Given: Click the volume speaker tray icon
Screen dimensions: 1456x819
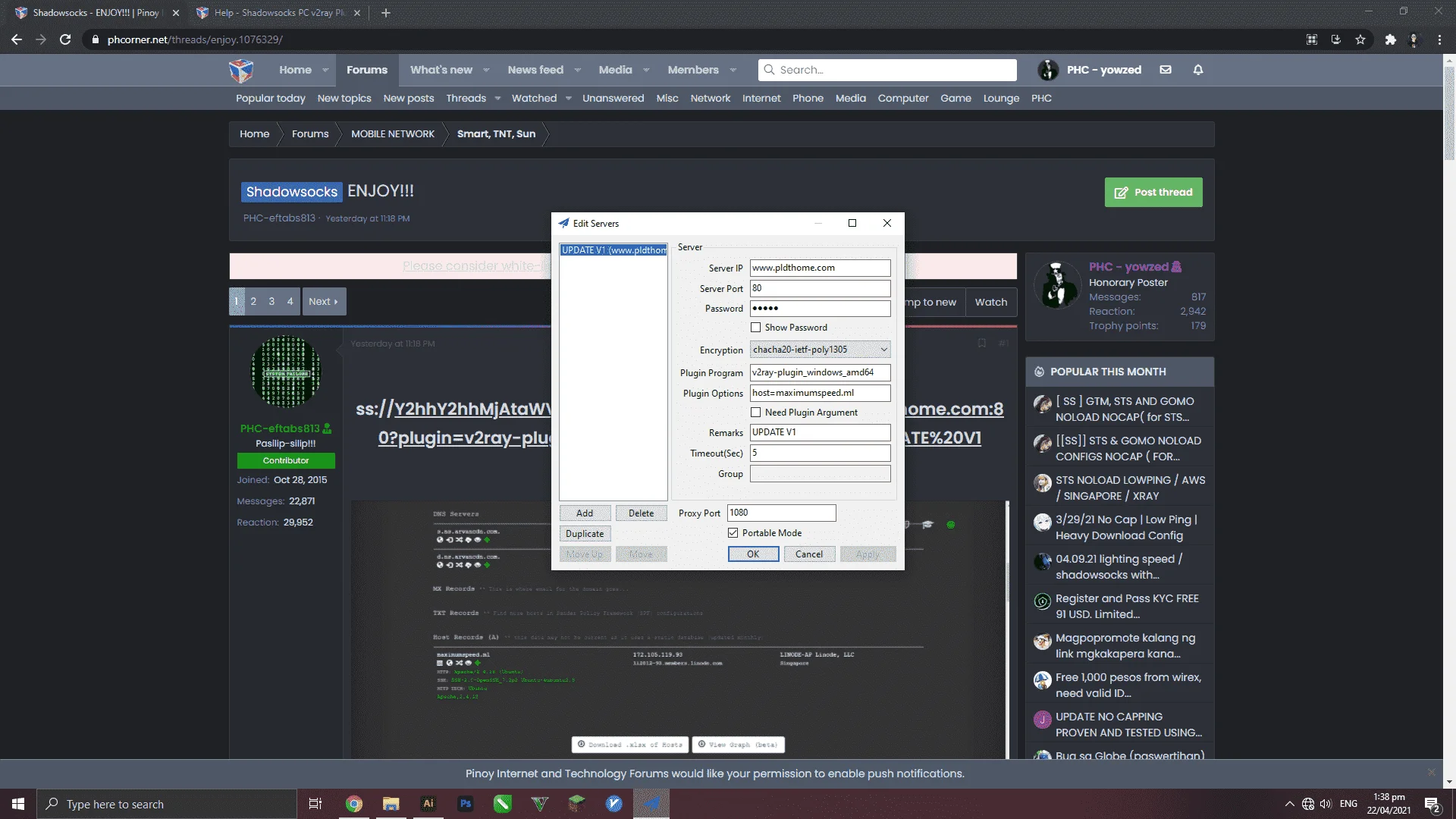Looking at the screenshot, I should pos(1326,804).
